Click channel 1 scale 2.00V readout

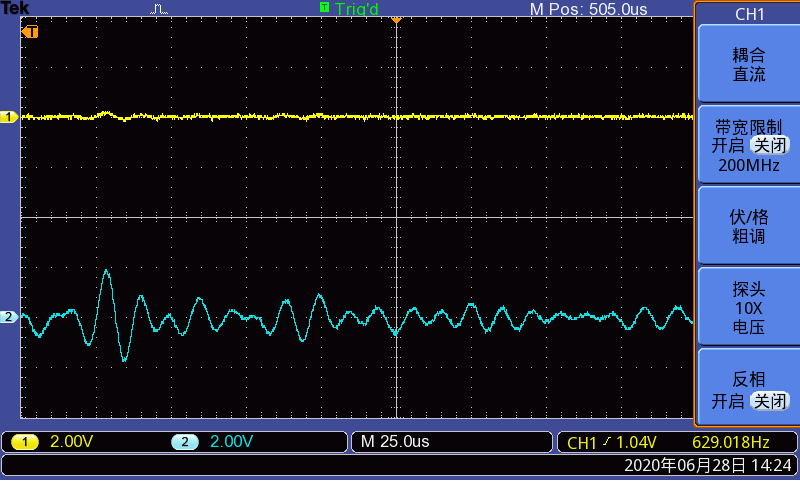(x=71, y=442)
